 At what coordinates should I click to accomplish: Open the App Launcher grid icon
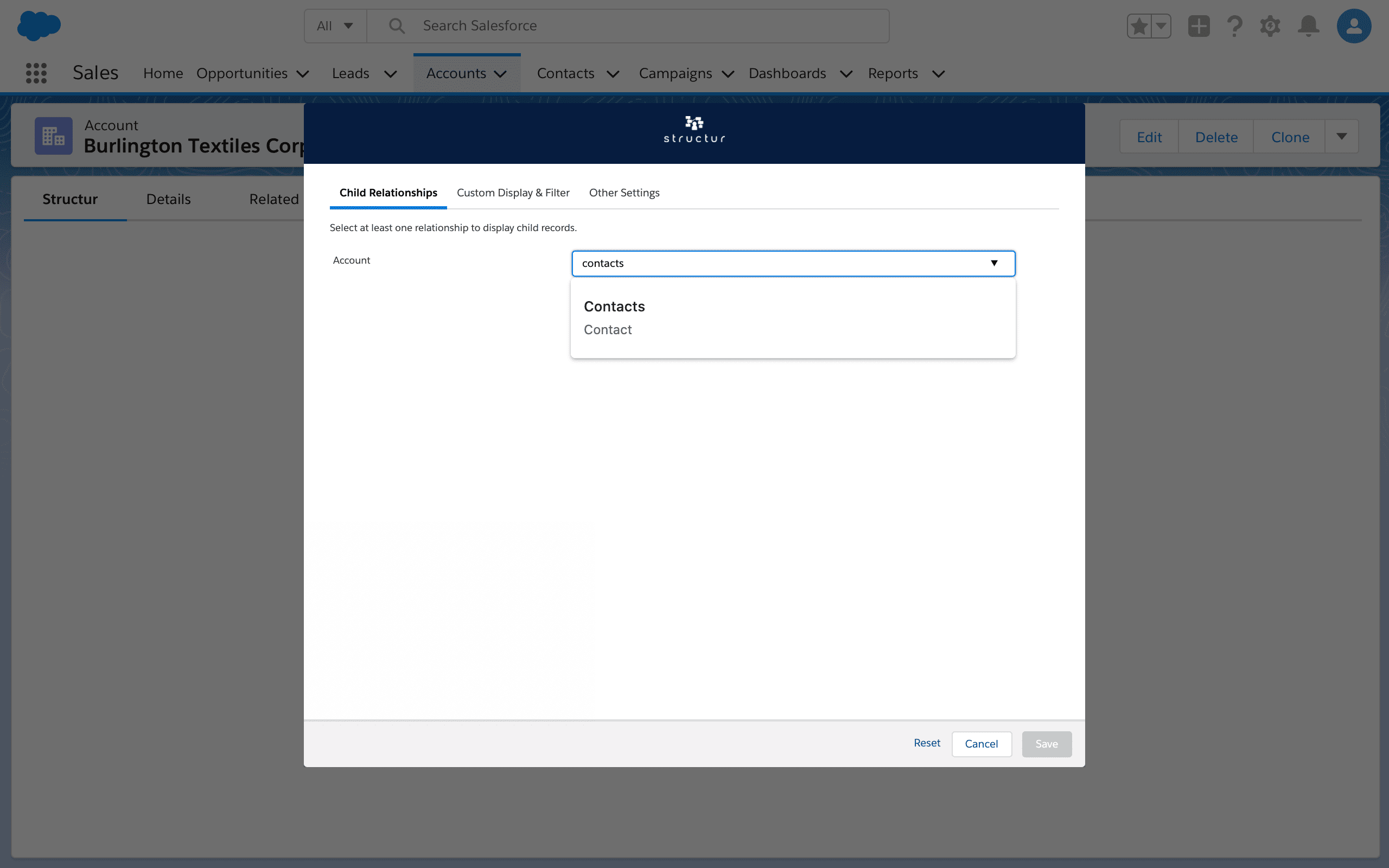(36, 73)
